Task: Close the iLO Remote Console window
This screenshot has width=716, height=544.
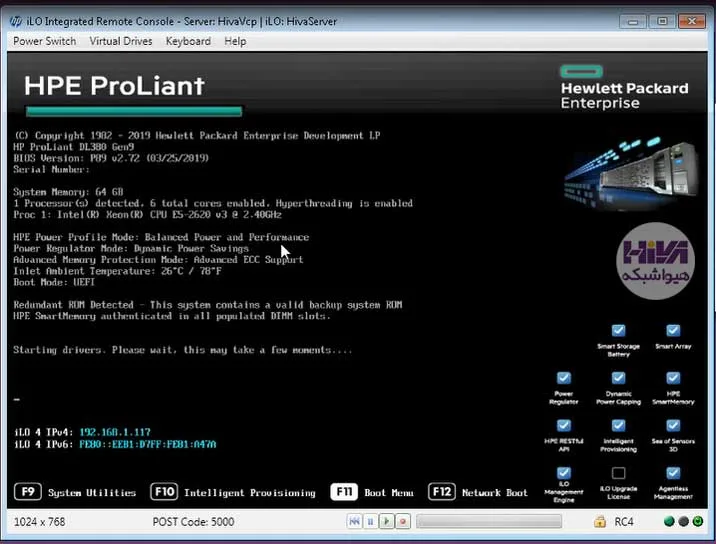Action: pos(692,21)
